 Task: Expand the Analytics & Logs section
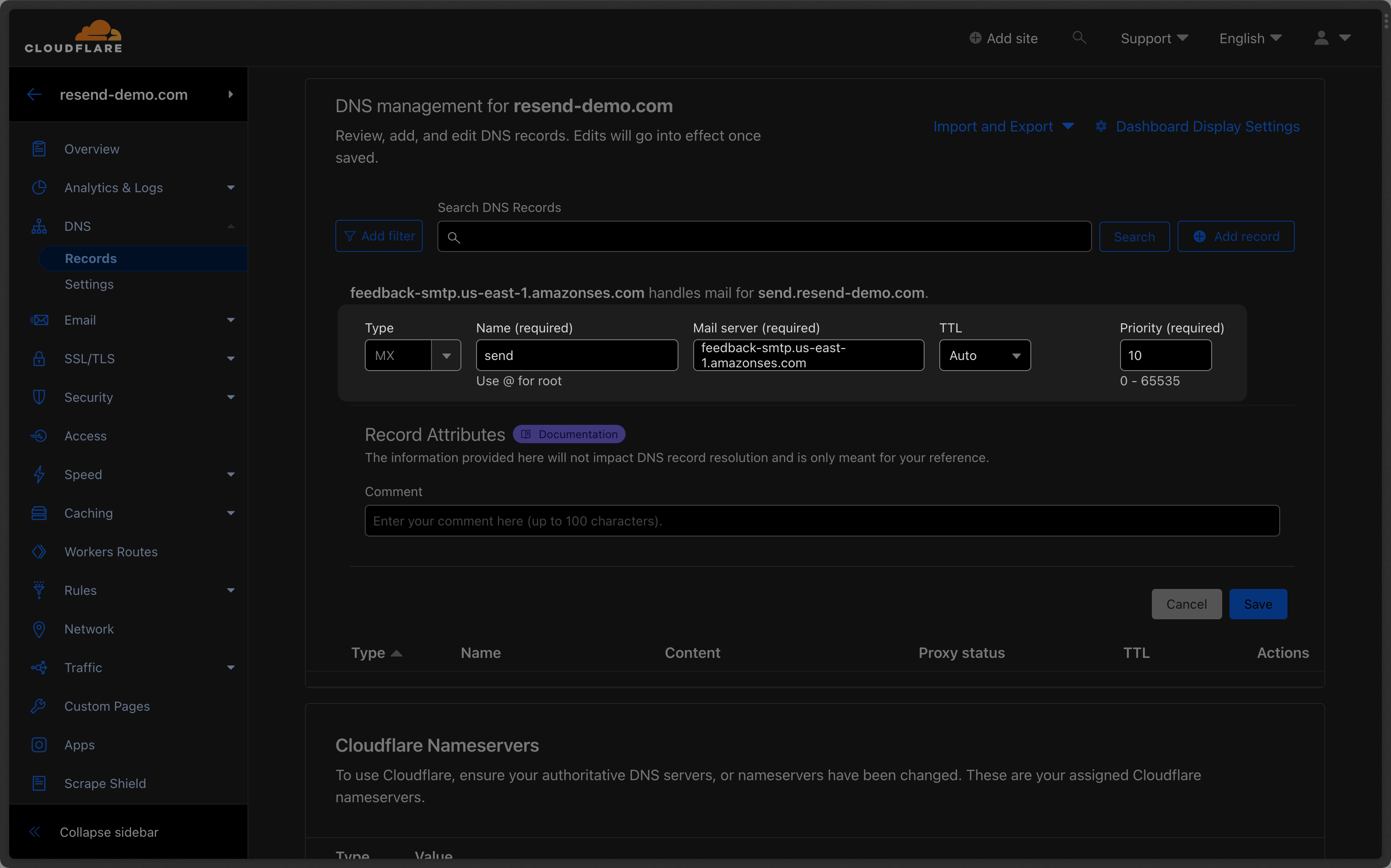pyautogui.click(x=231, y=188)
